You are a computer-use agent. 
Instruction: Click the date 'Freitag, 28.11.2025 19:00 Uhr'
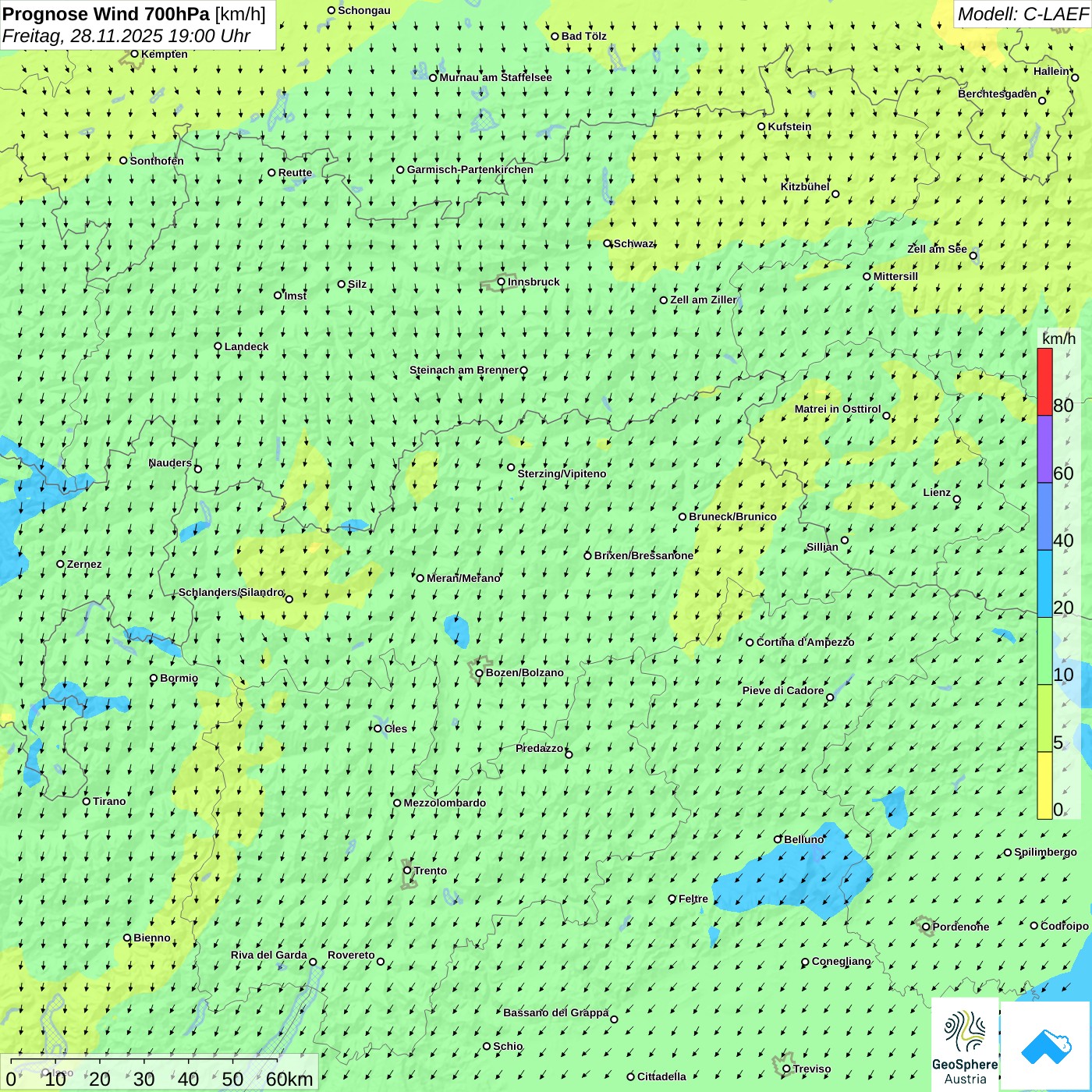pos(126,36)
